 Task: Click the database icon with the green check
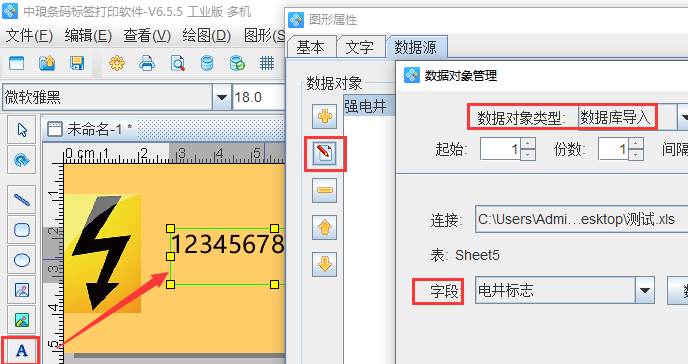(237, 64)
